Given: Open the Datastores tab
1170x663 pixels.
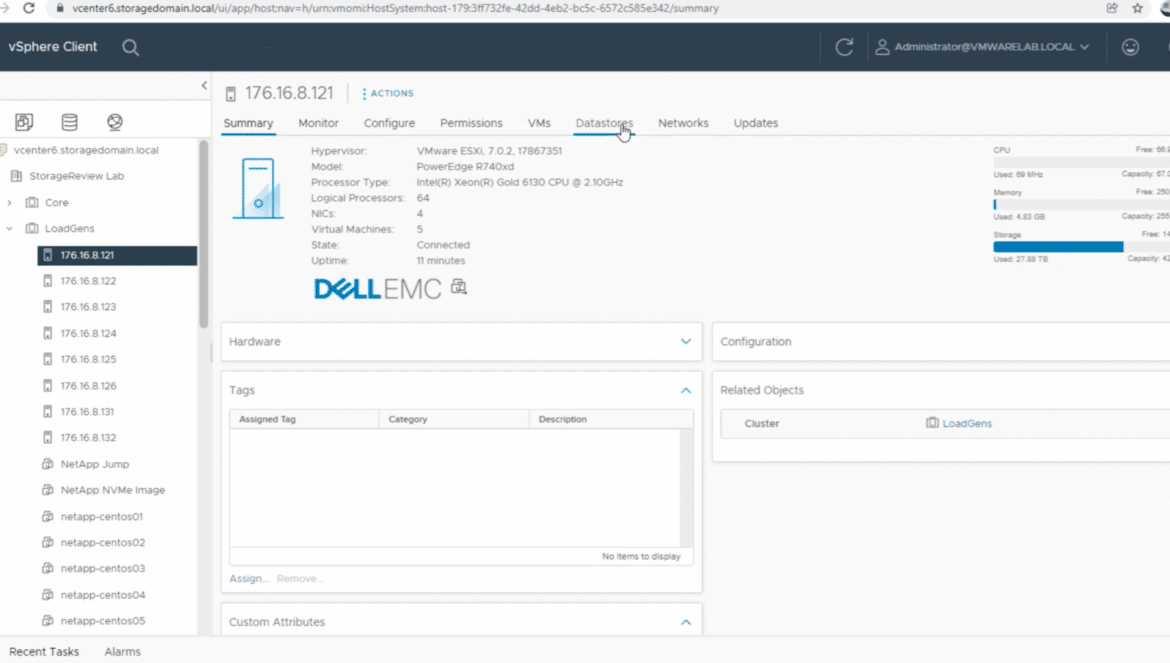Looking at the screenshot, I should [x=604, y=123].
